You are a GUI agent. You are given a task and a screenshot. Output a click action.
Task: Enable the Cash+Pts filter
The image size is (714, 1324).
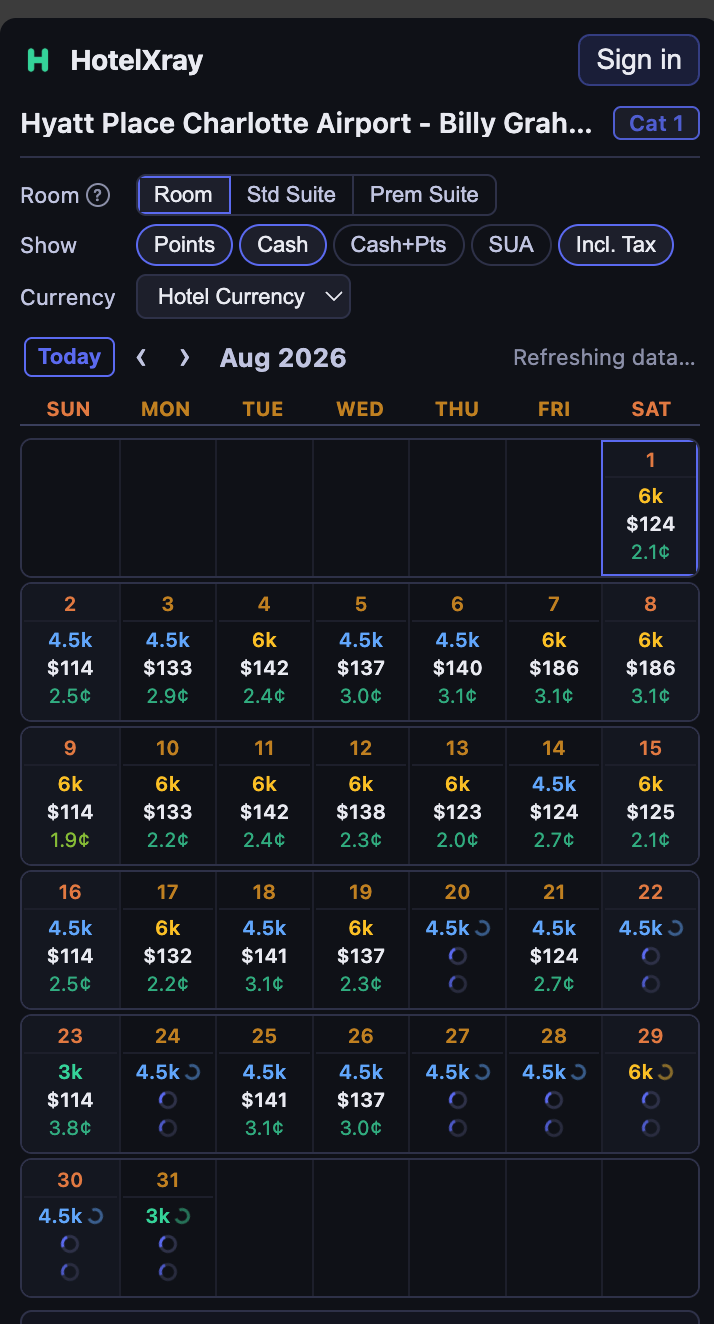point(398,245)
